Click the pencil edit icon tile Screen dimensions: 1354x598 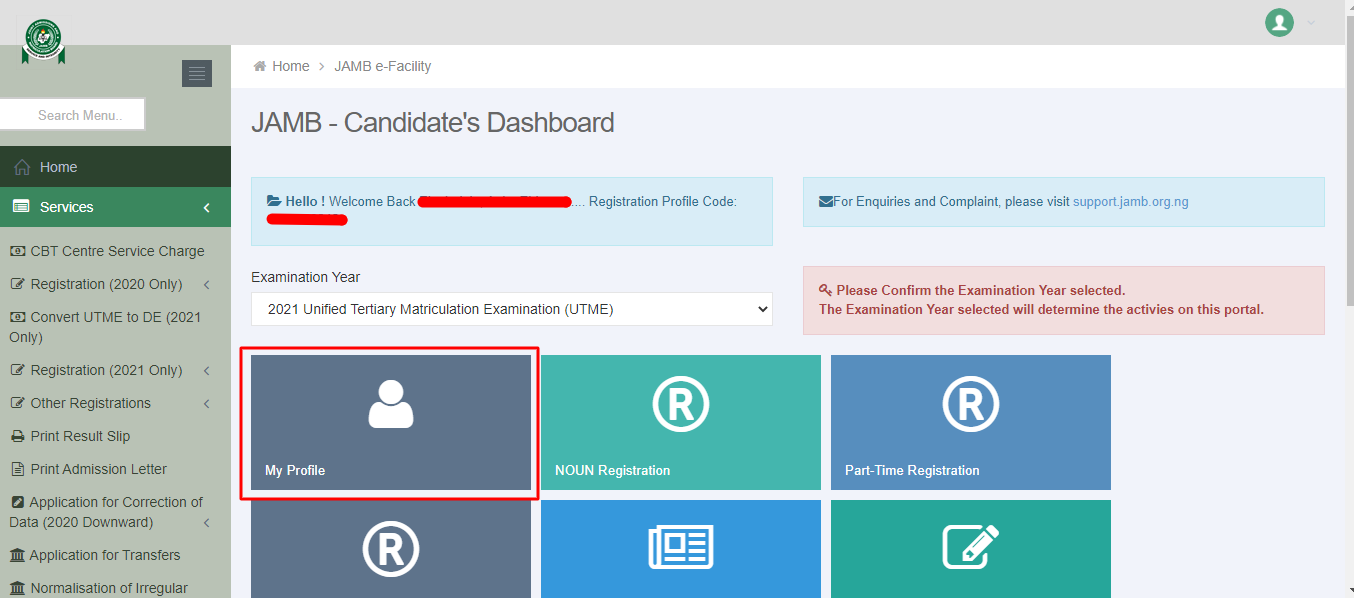[970, 548]
